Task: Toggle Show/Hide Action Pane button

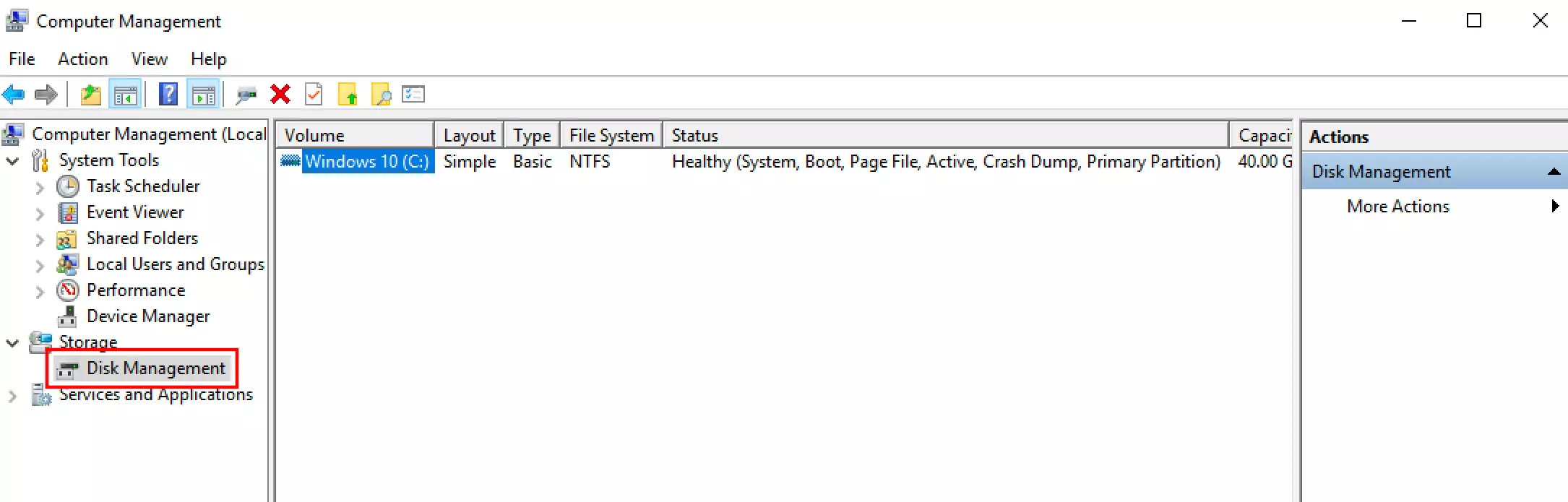Action: pyautogui.click(x=203, y=95)
